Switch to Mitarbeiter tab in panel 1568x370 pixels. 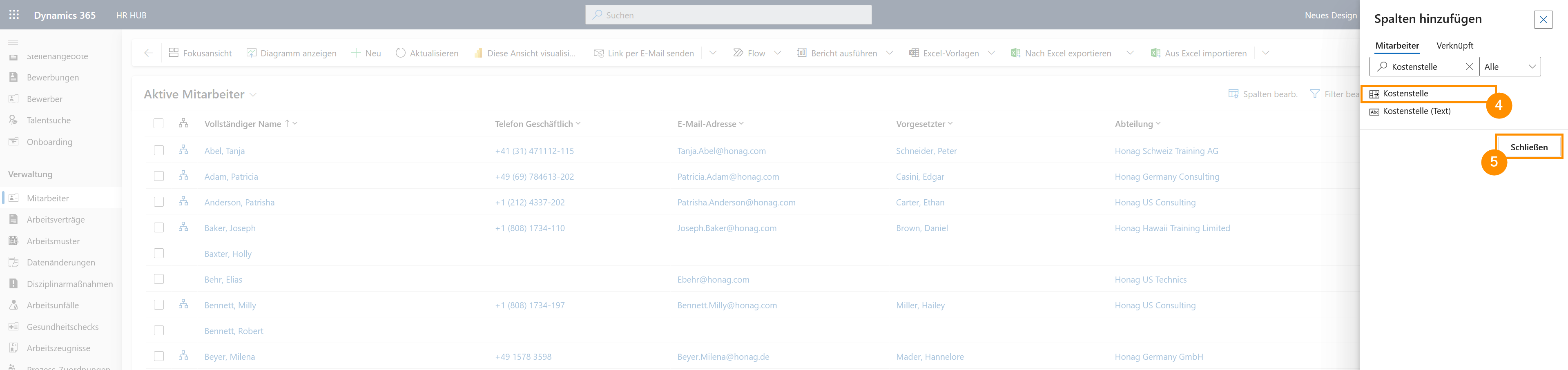coord(1396,46)
